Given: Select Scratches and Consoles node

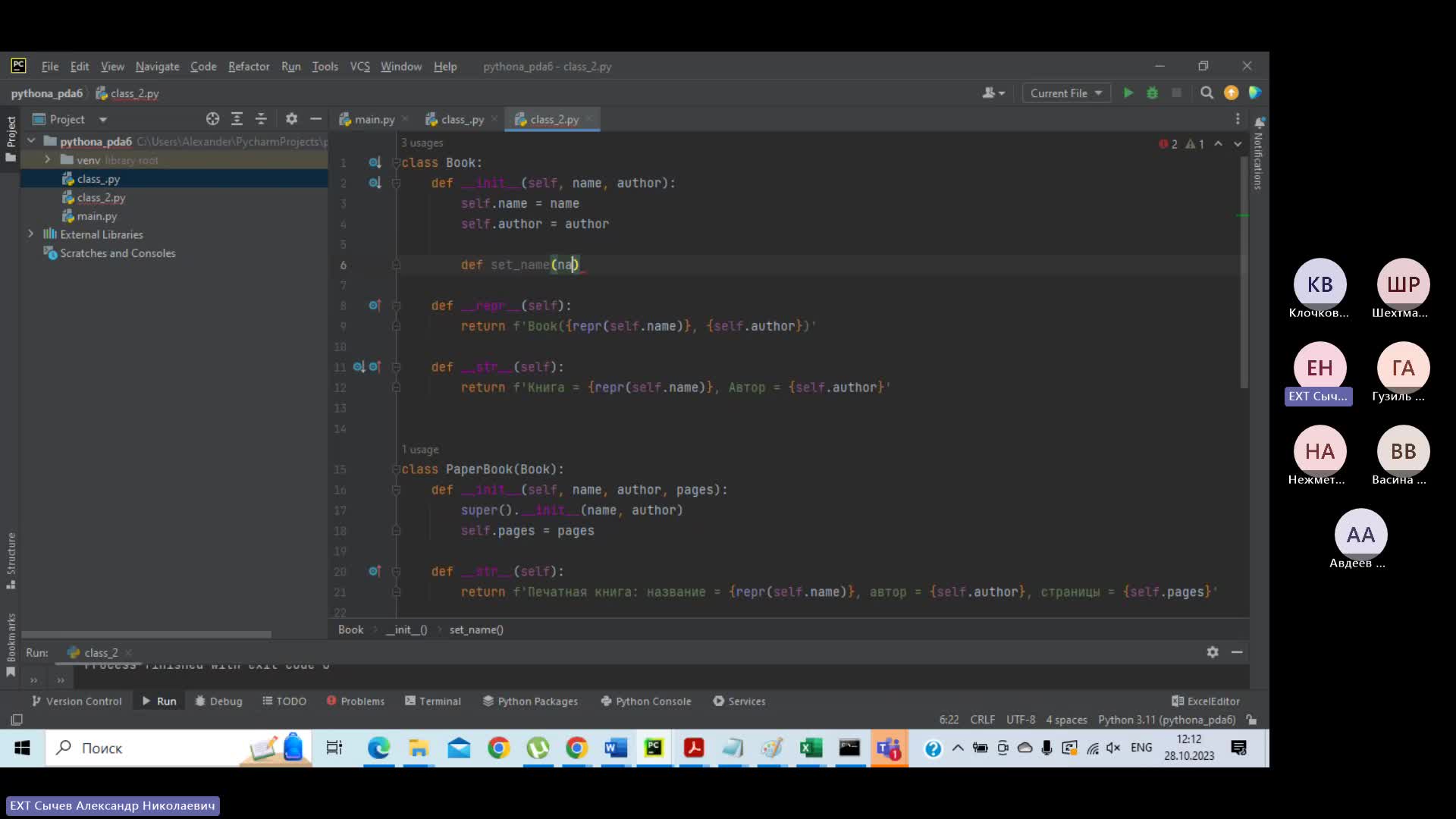Looking at the screenshot, I should [118, 253].
